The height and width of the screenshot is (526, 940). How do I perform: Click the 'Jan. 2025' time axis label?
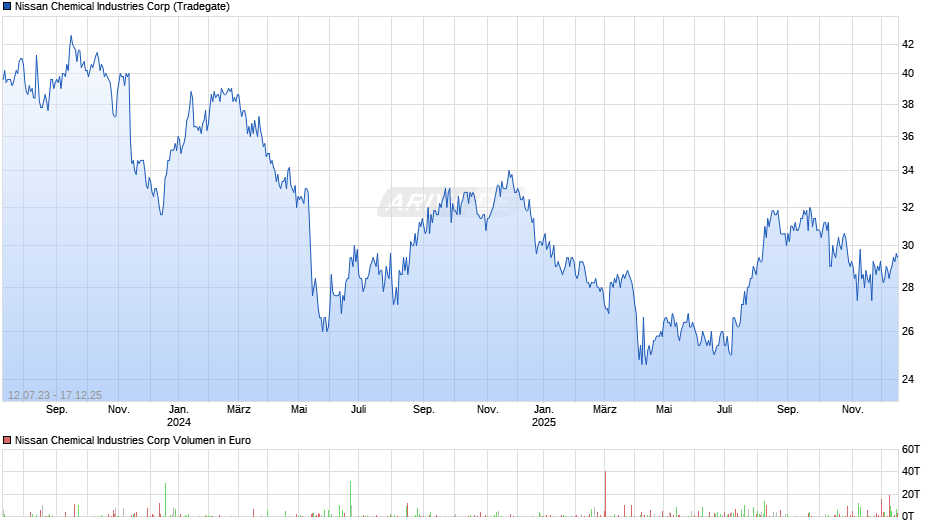click(544, 416)
